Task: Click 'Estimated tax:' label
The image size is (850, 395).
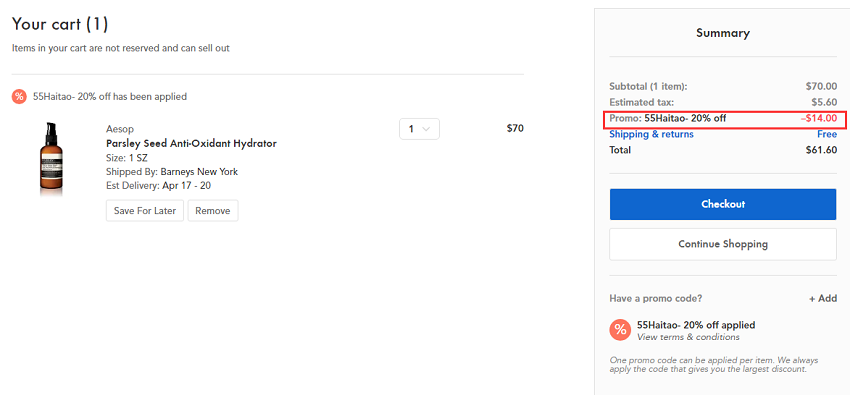Action: pyautogui.click(x=642, y=102)
